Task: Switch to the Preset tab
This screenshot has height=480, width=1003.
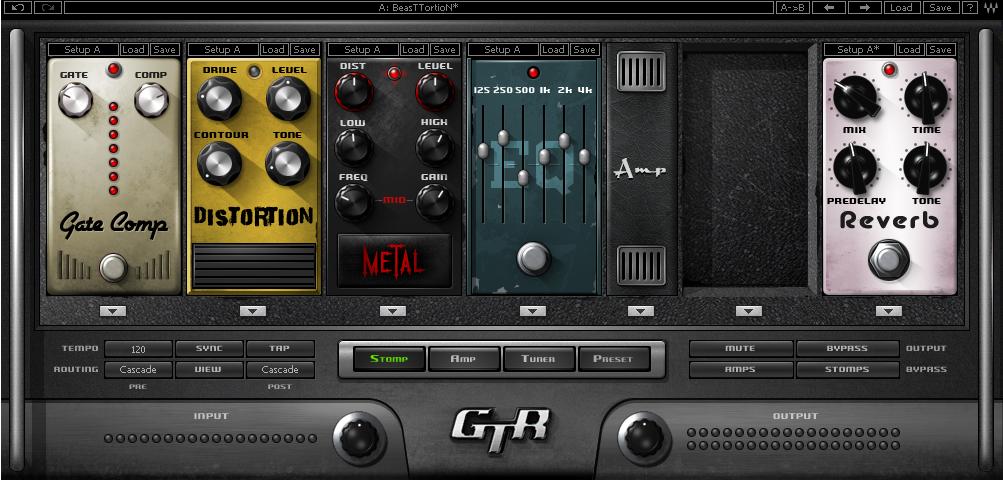Action: pyautogui.click(x=613, y=359)
